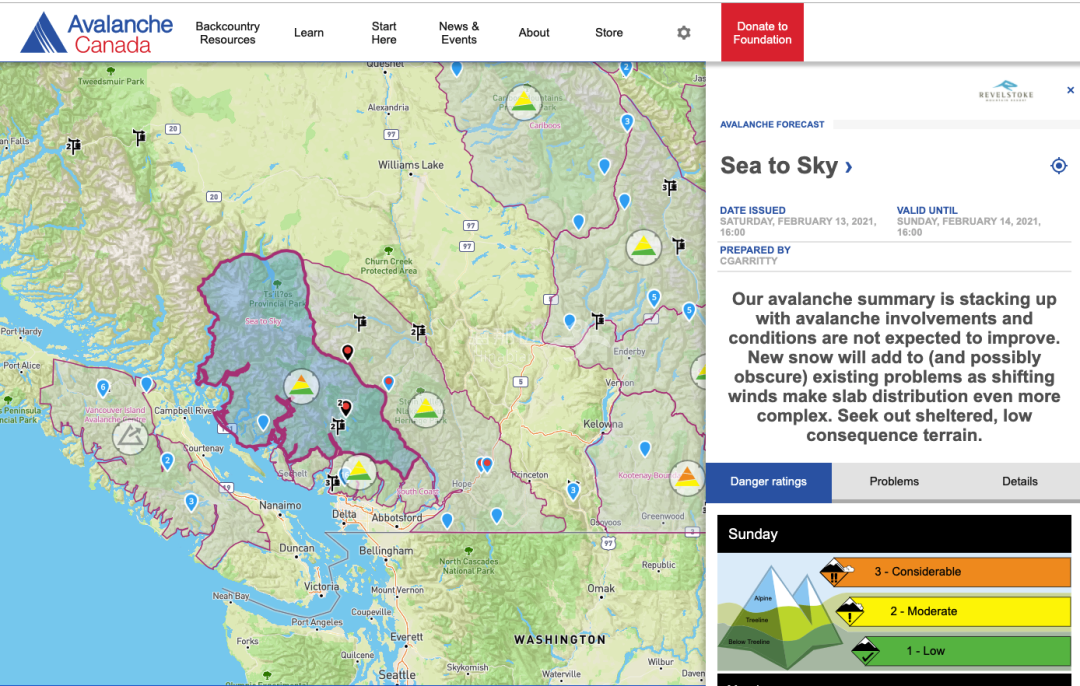The image size is (1080, 686).
Task: Switch to the Details tab
Action: (1019, 481)
